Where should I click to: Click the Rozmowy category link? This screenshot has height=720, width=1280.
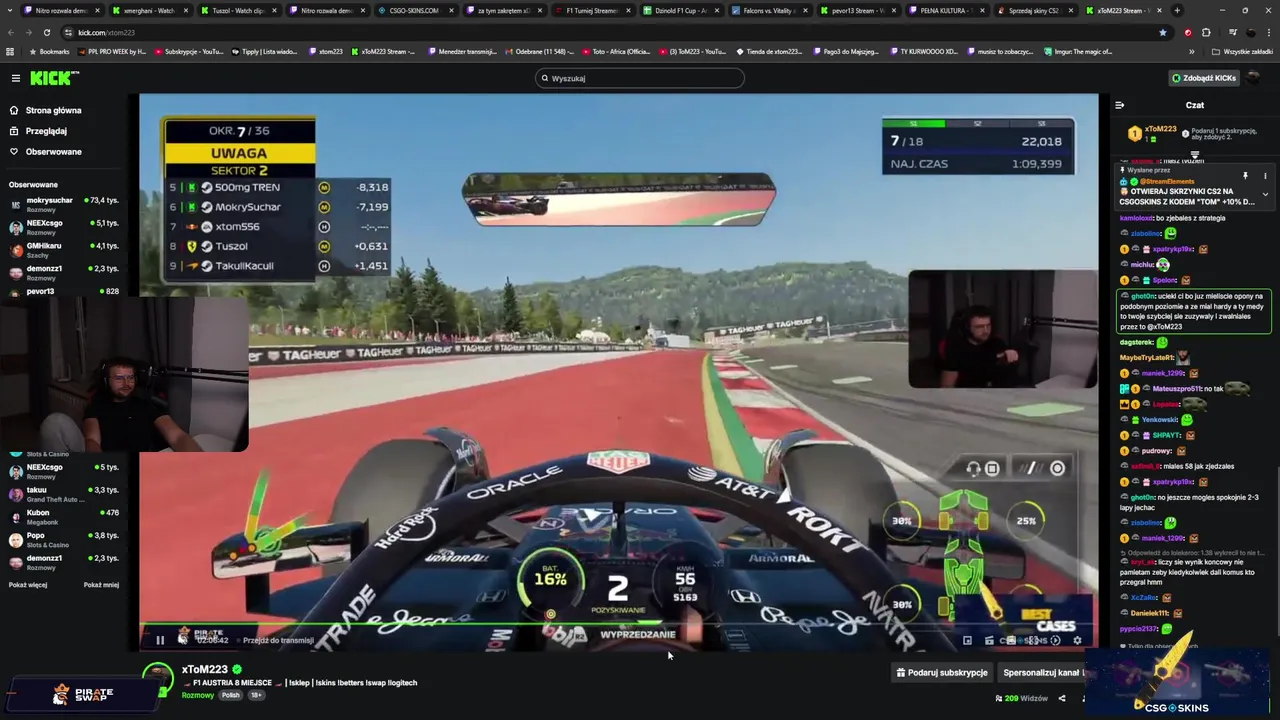[197, 695]
